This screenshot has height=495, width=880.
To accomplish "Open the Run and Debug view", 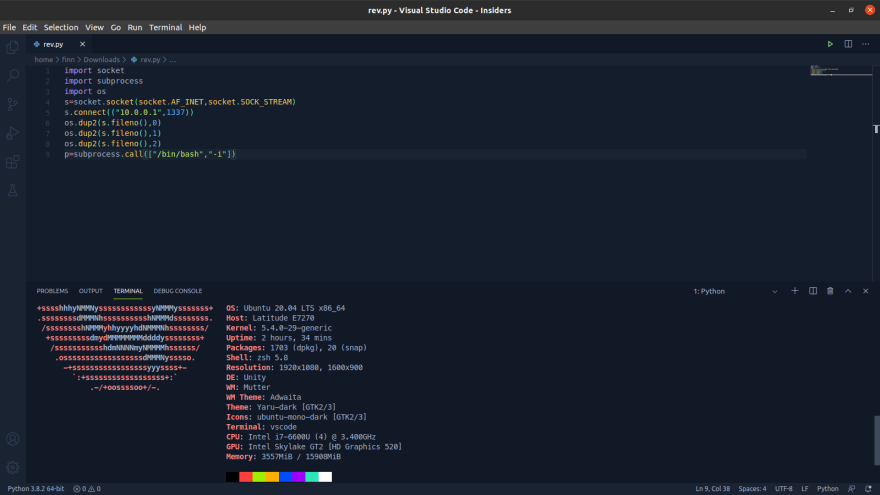I will point(12,133).
